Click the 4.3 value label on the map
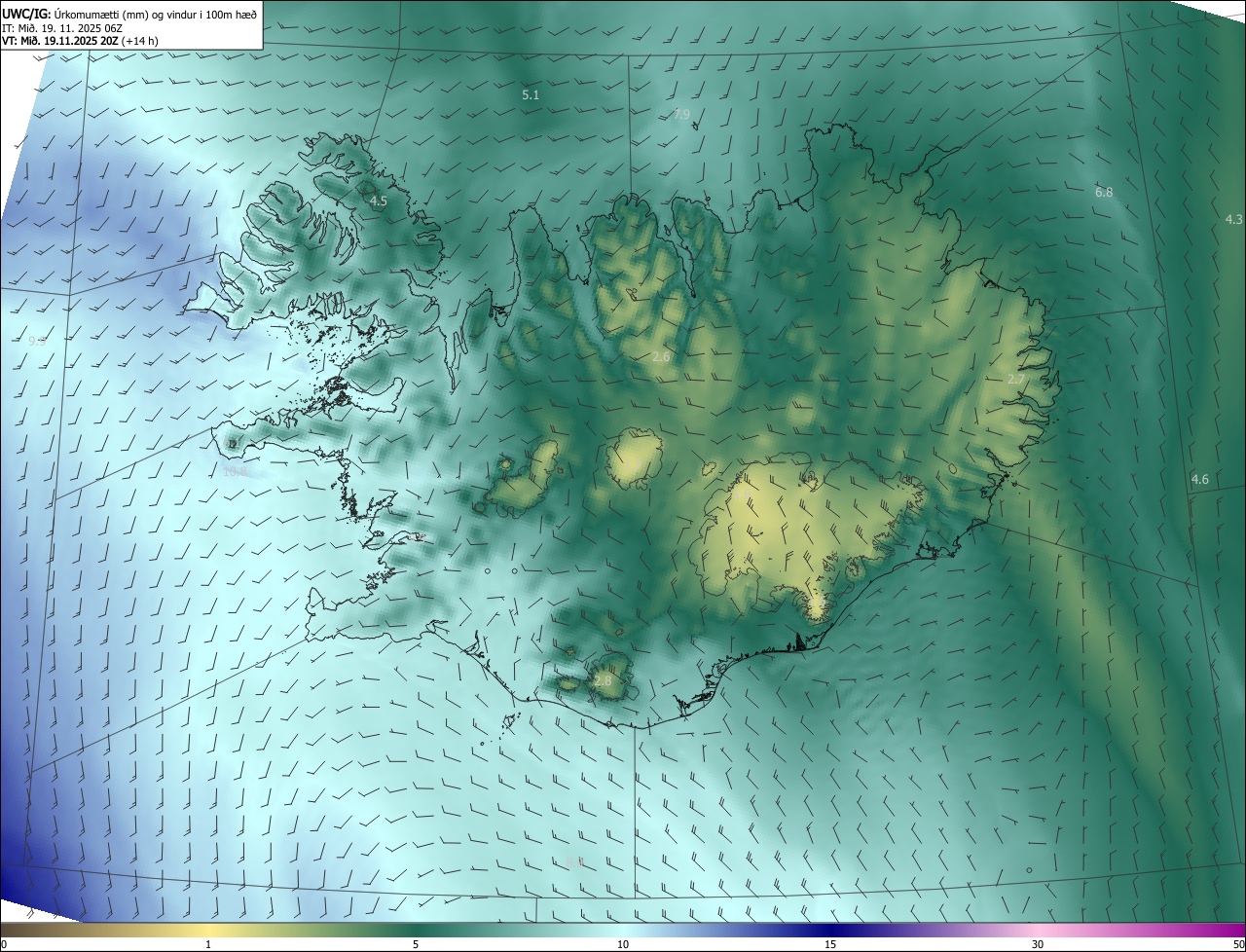The height and width of the screenshot is (952, 1246). (x=1233, y=220)
